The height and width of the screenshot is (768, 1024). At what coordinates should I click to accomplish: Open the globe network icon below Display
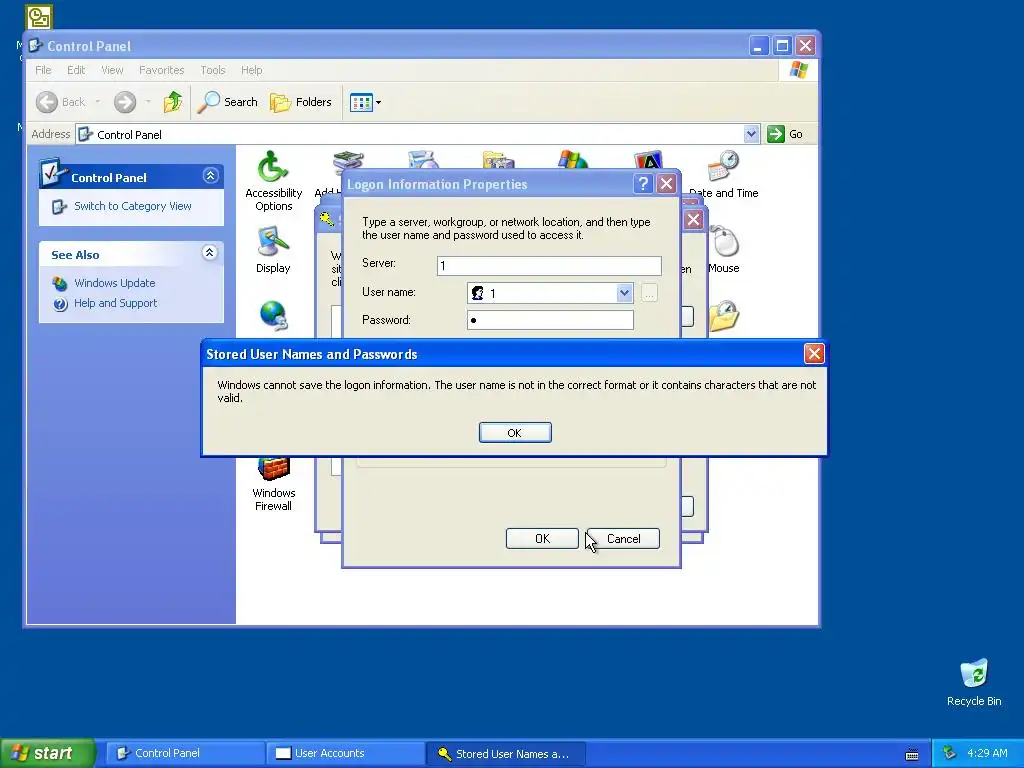tap(274, 315)
